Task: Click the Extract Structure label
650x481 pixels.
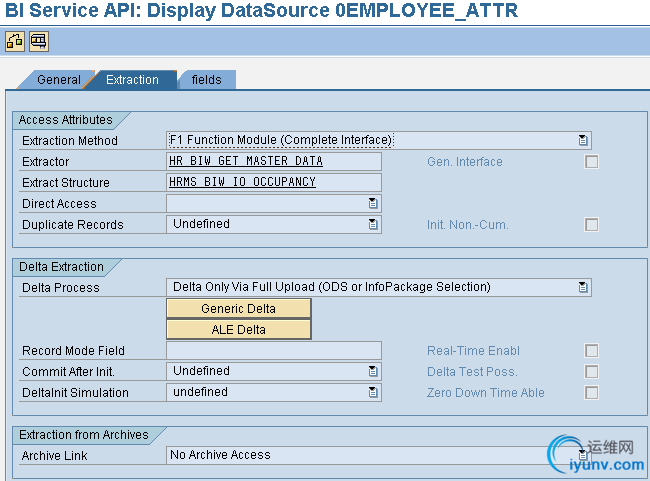Action: pos(65,182)
